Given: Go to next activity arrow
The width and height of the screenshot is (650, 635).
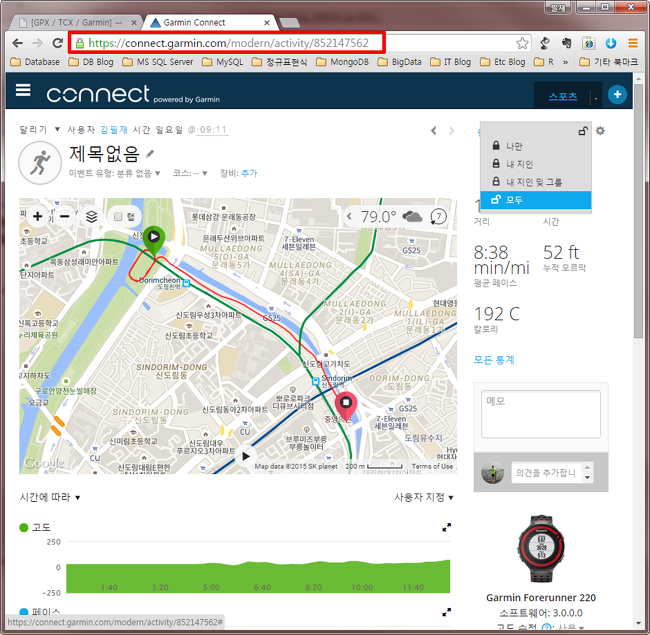Looking at the screenshot, I should (x=451, y=131).
